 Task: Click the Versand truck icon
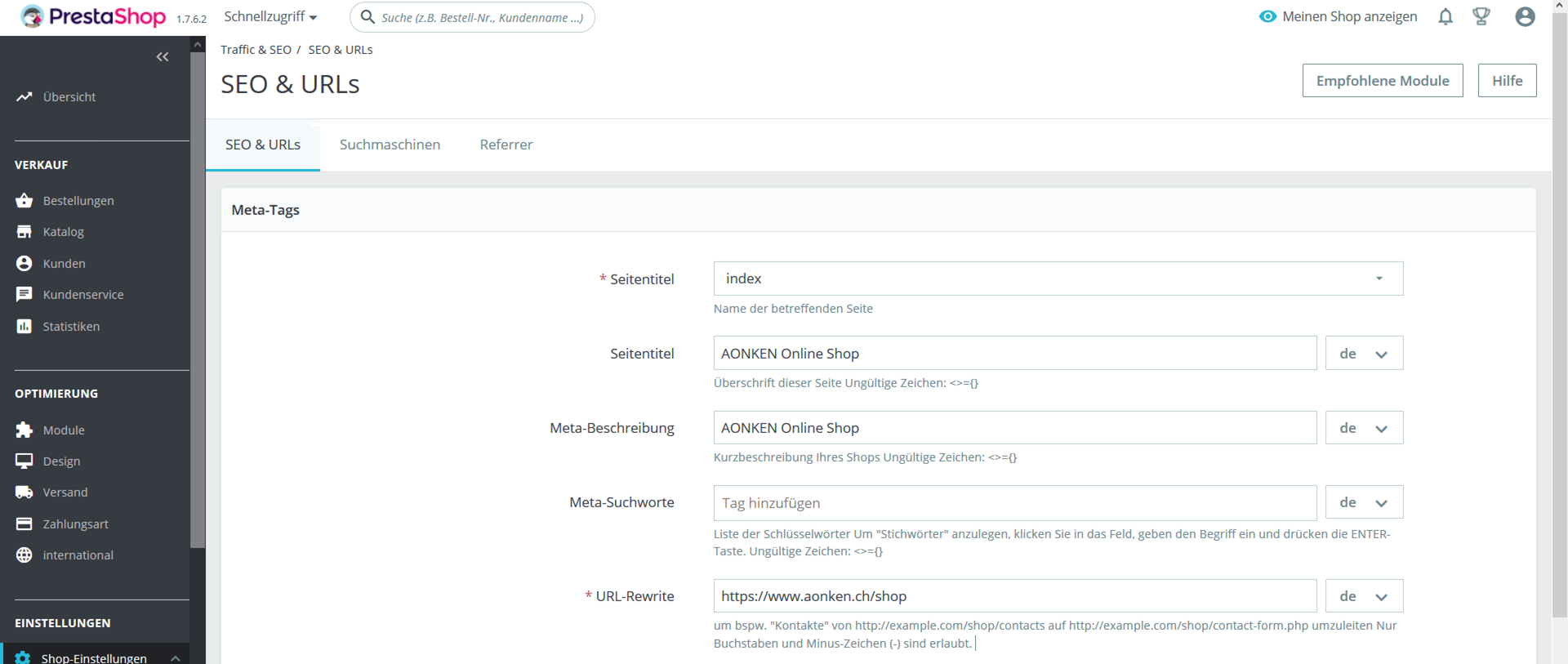24,492
